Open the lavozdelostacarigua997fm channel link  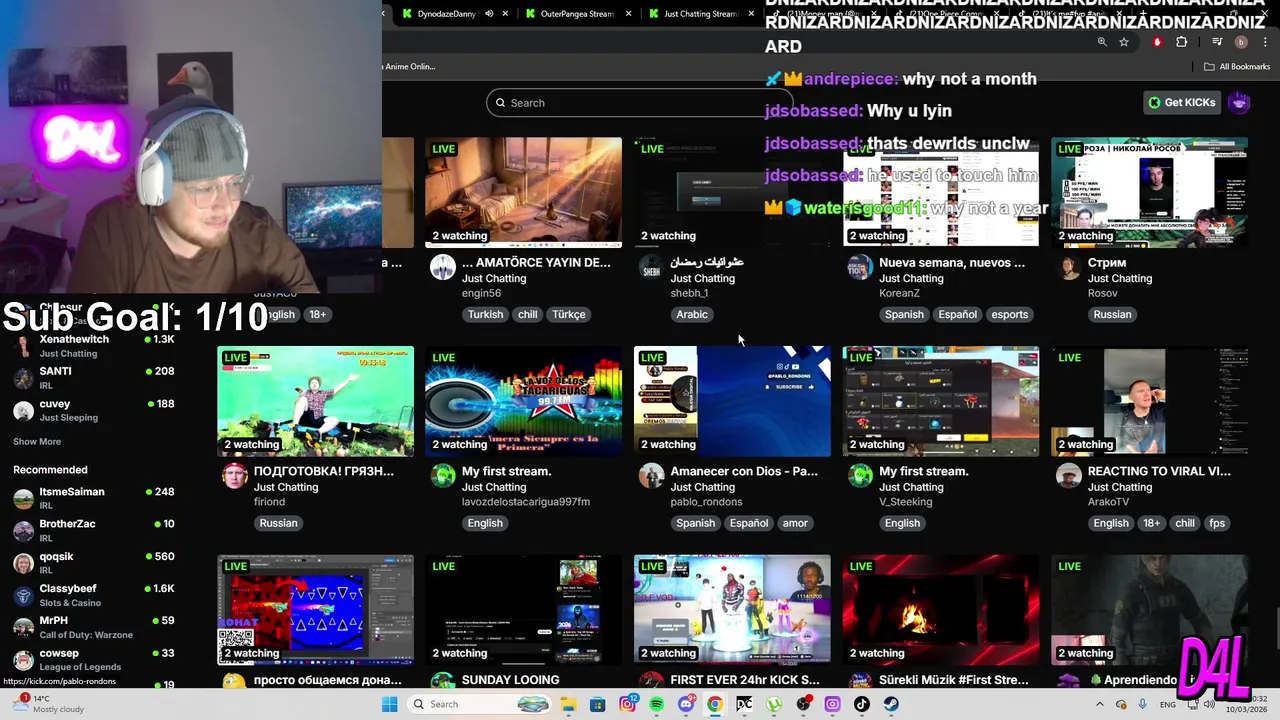[526, 502]
